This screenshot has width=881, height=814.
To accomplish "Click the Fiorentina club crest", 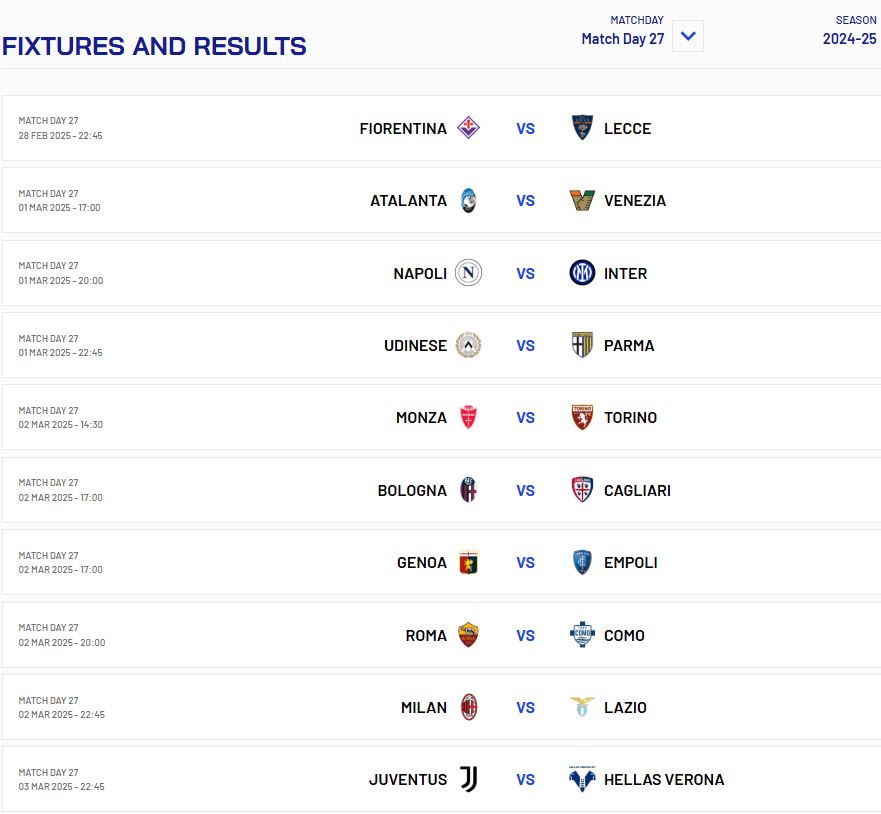I will 468,128.
